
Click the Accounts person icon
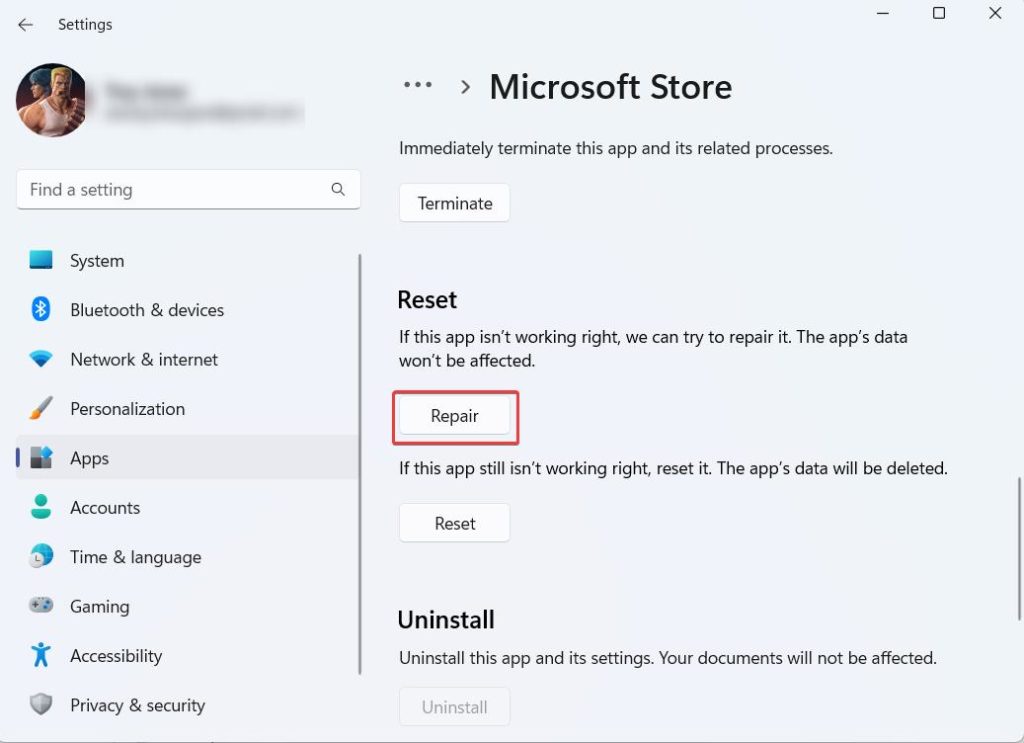click(x=41, y=508)
